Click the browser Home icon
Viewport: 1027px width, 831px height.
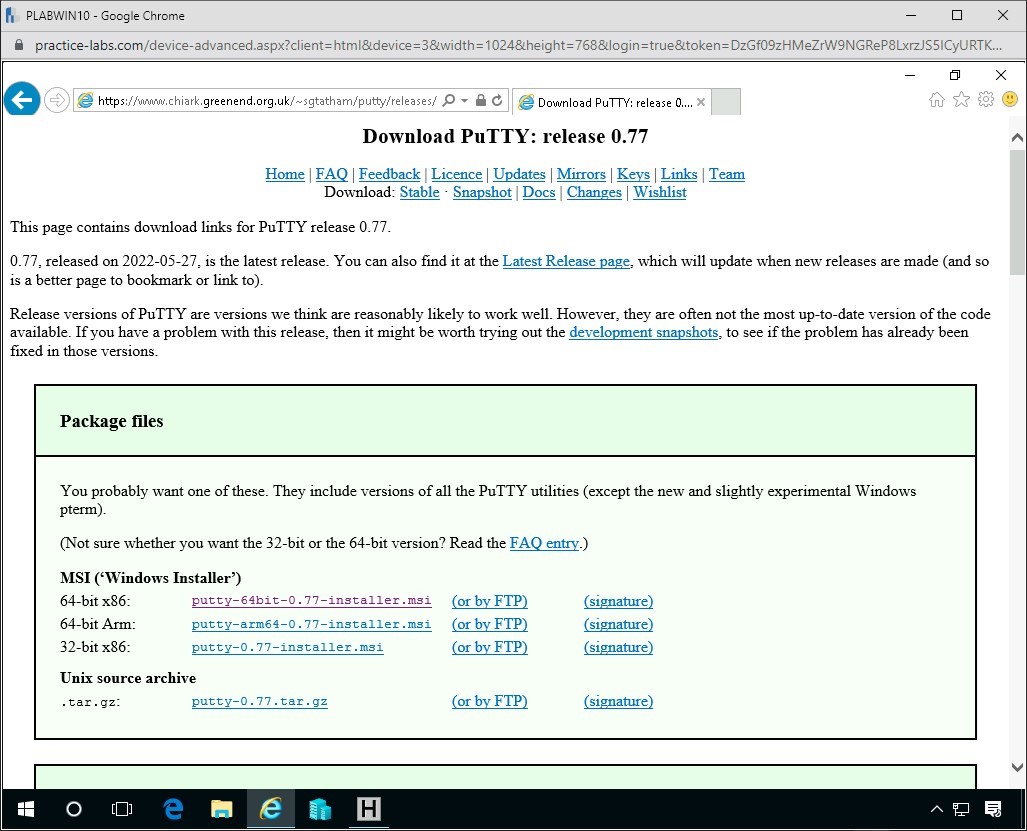(936, 99)
